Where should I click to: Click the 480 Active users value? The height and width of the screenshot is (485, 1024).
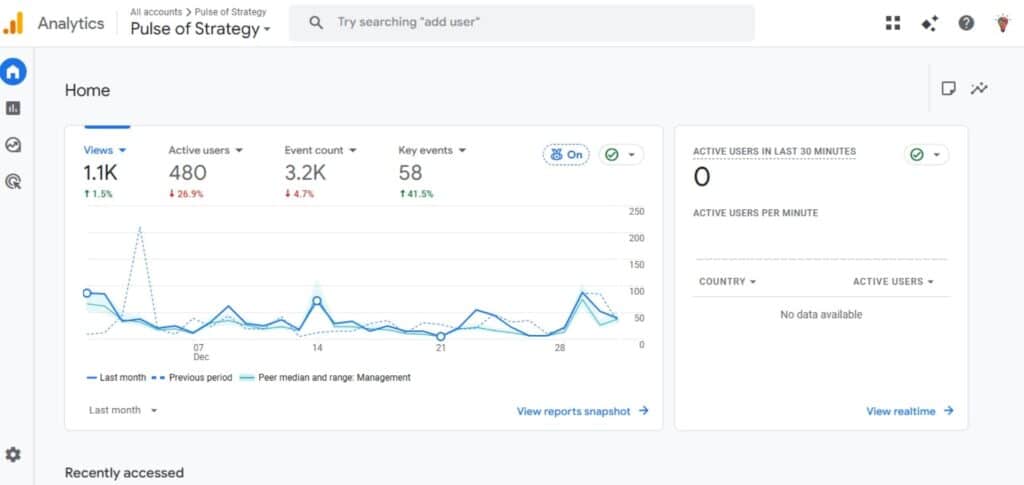(x=187, y=173)
